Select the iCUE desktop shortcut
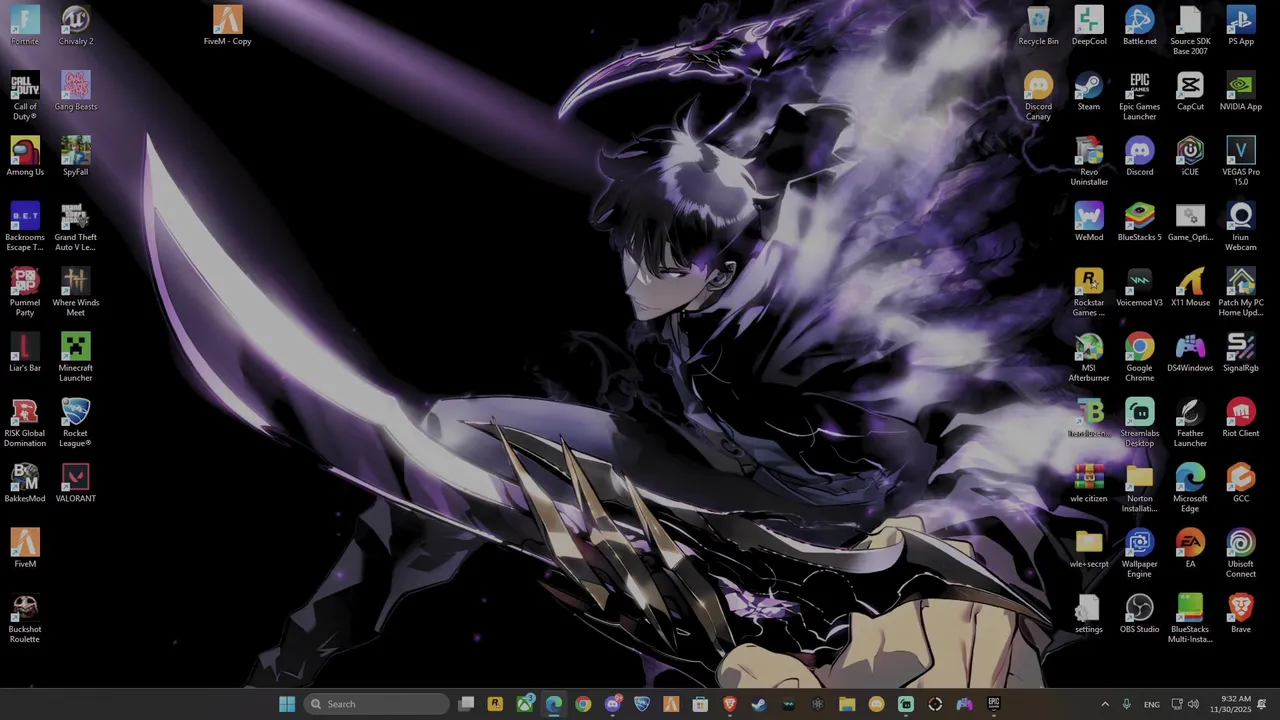The image size is (1280, 720). (1190, 156)
